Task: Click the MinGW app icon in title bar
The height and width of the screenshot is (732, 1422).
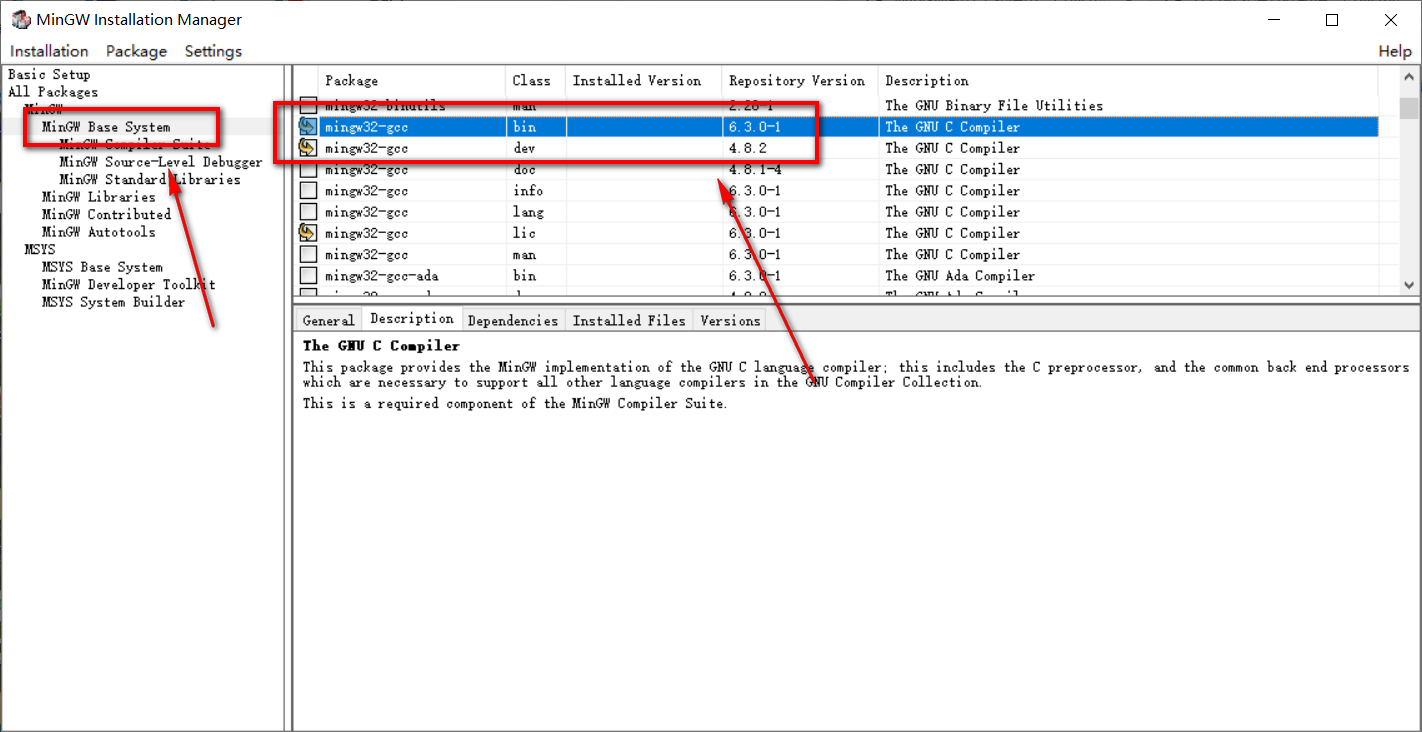Action: click(x=20, y=19)
